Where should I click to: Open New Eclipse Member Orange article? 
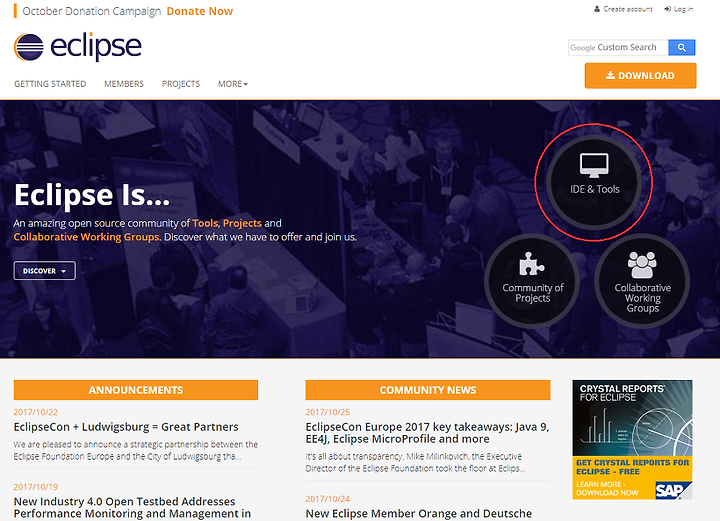click(419, 514)
